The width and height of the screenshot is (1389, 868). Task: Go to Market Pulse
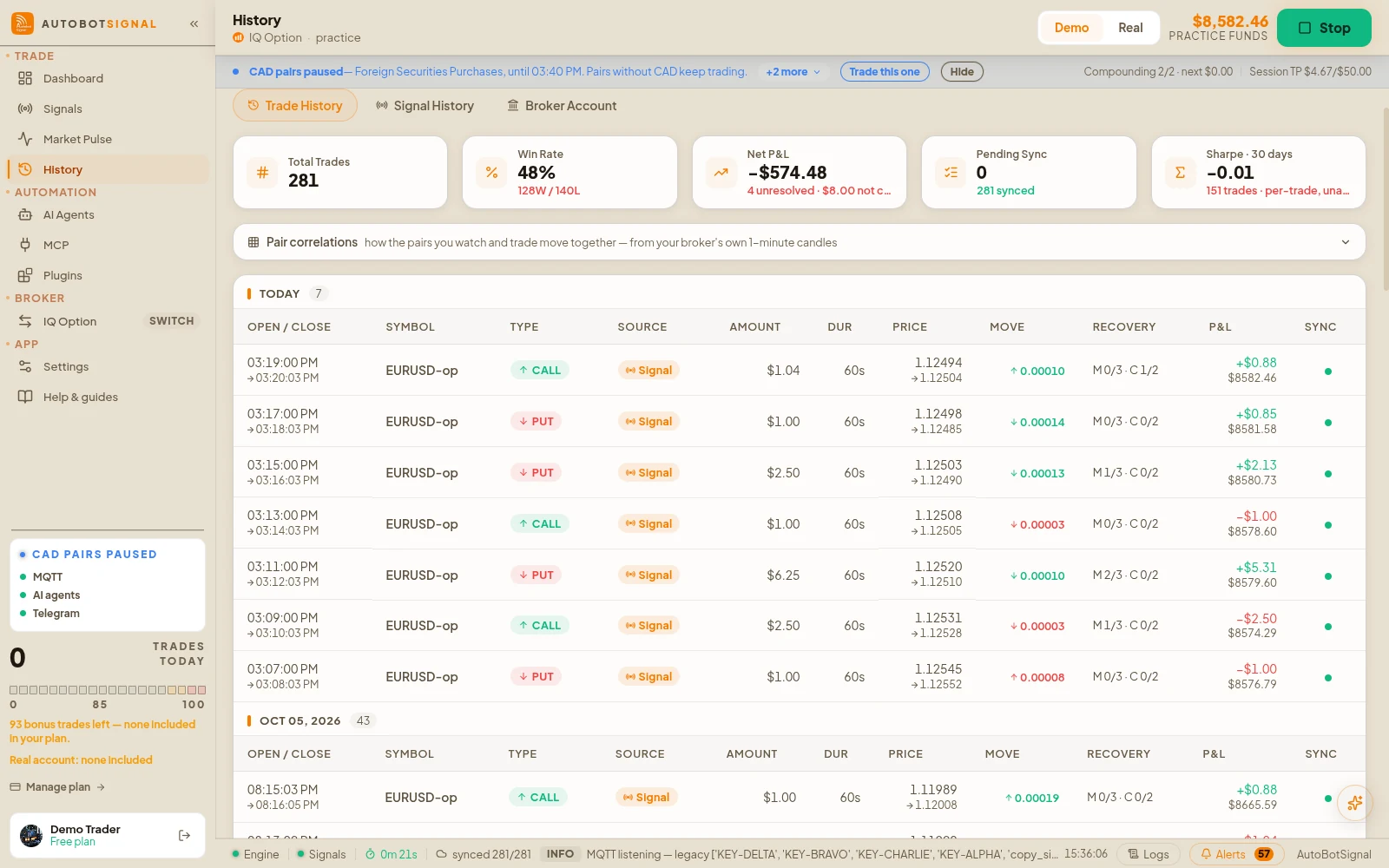click(x=108, y=139)
